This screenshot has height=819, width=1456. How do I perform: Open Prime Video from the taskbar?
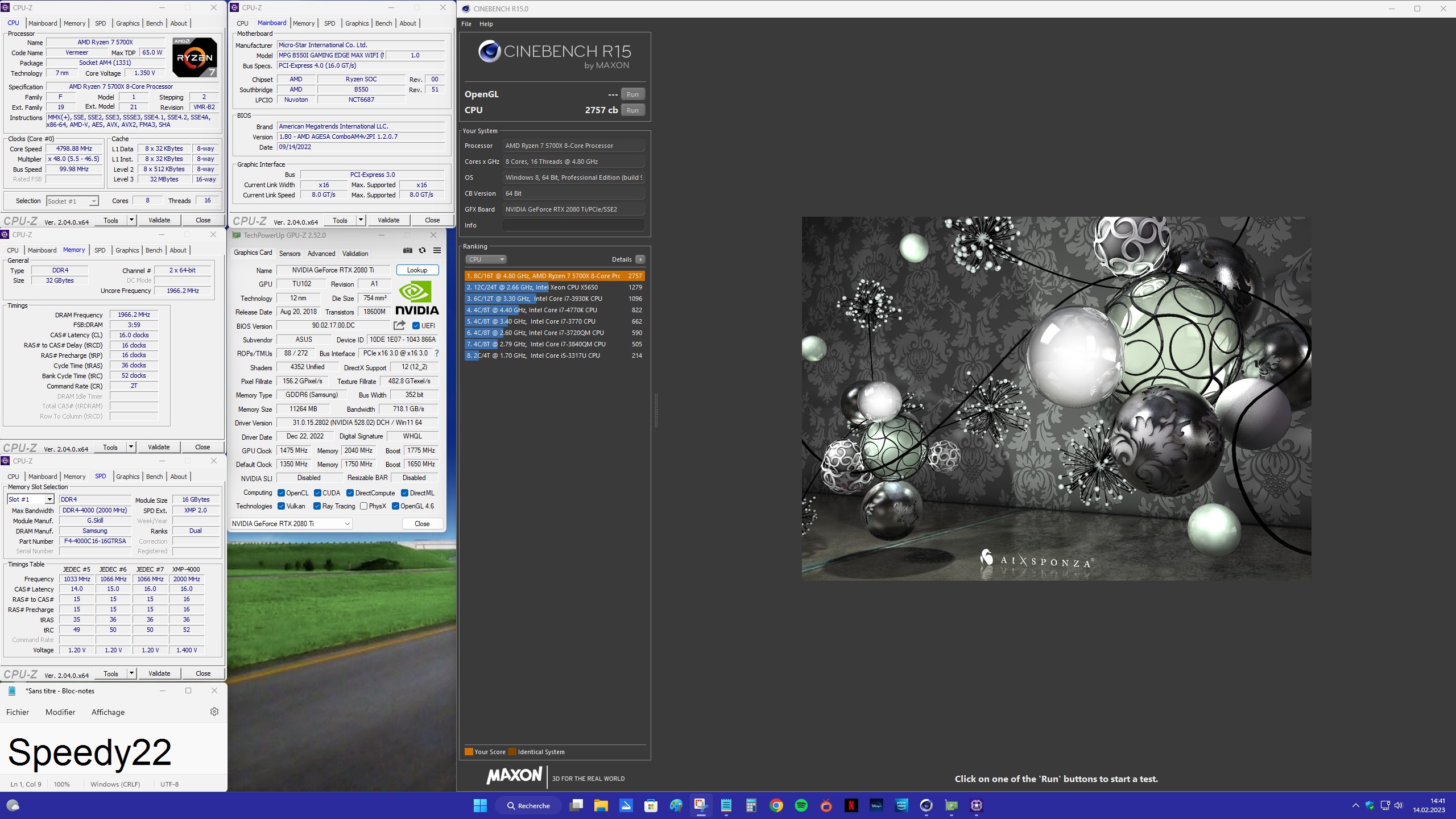click(x=901, y=805)
